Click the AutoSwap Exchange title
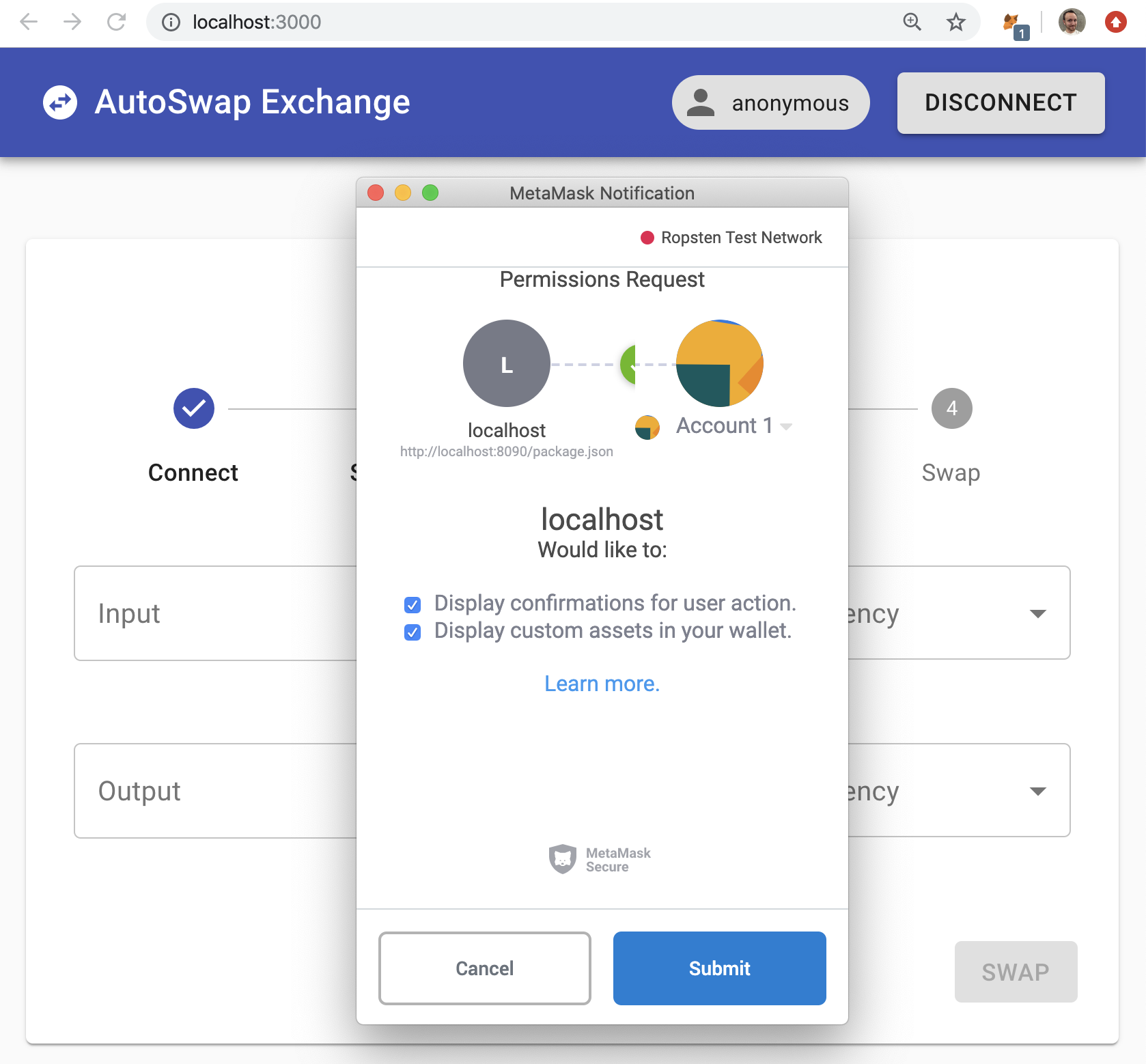Viewport: 1146px width, 1064px height. (253, 102)
